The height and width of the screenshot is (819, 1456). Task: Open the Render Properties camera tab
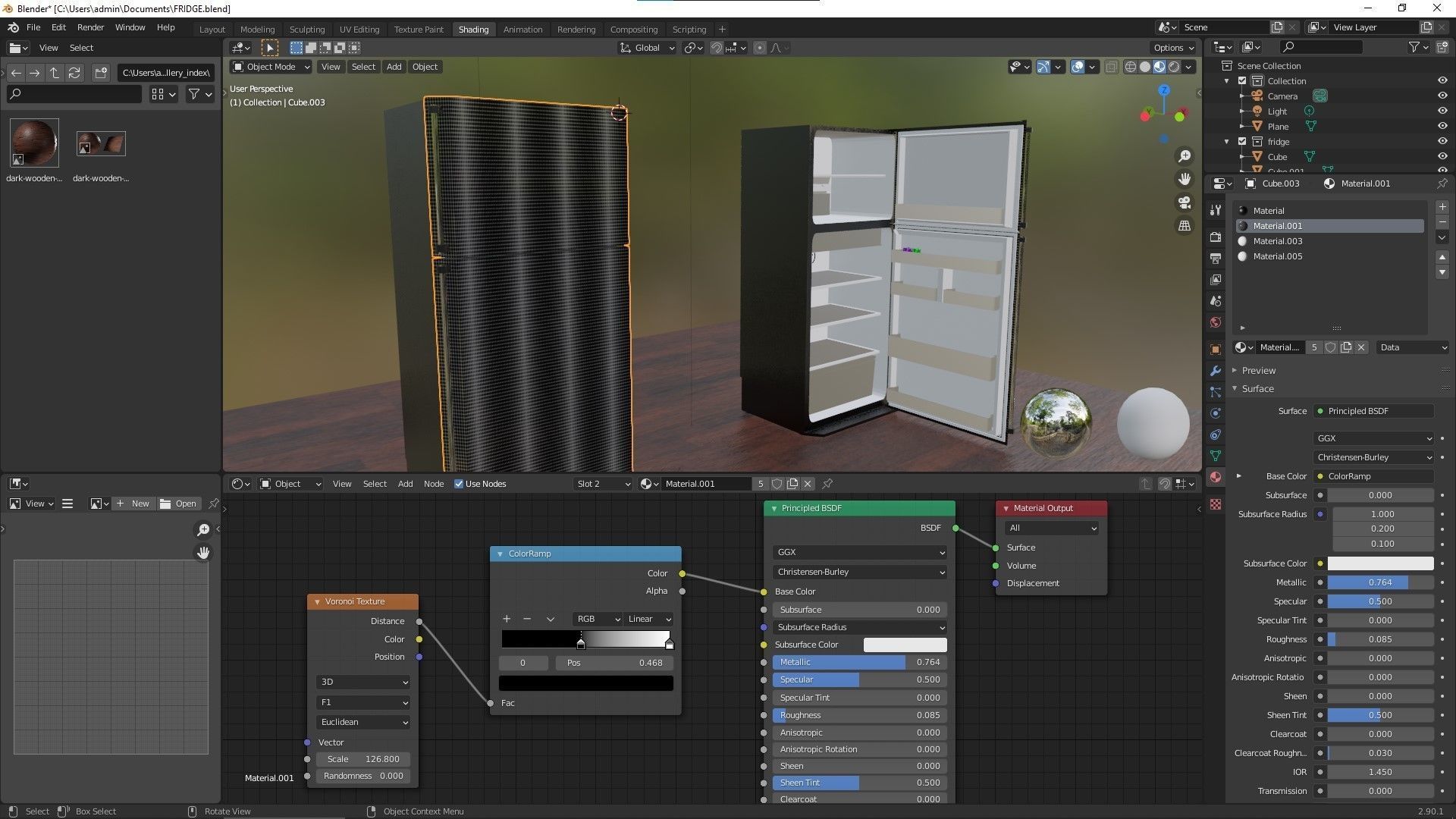pyautogui.click(x=1216, y=236)
